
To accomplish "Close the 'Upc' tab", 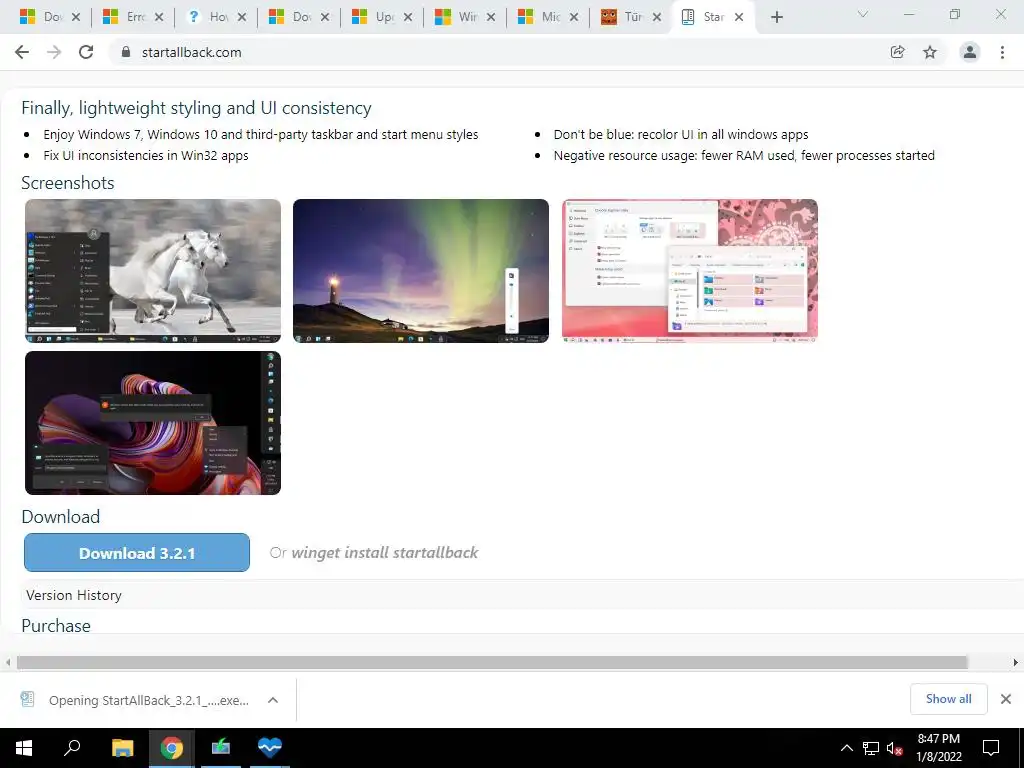I will pos(408,18).
